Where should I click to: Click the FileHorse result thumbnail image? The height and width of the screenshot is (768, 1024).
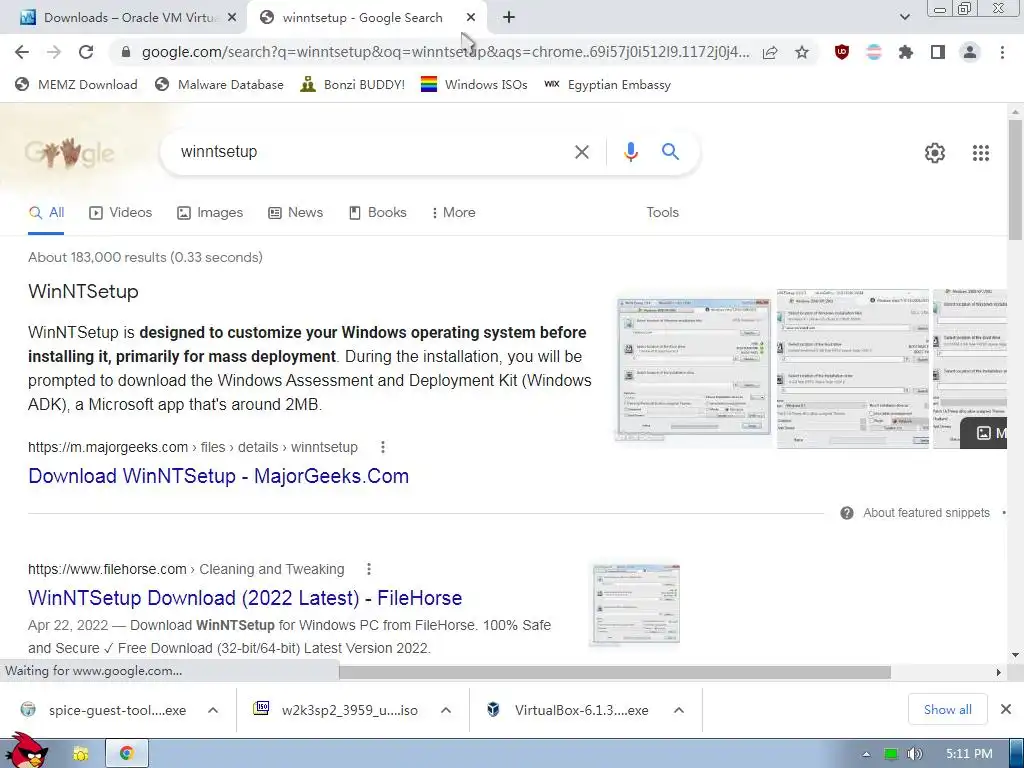point(635,605)
